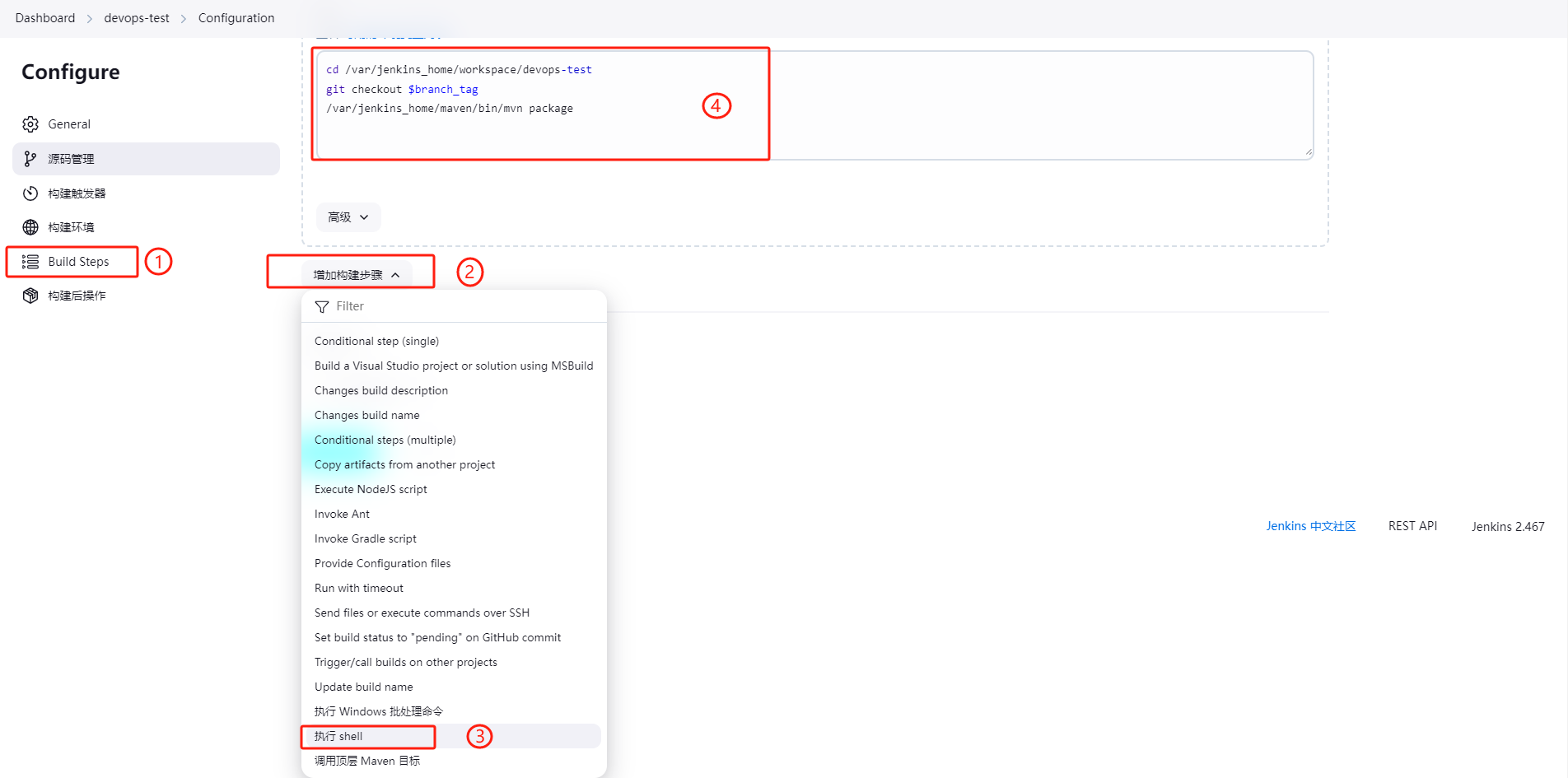
Task: Collapse the 增加构建步骤 dropdown
Action: [357, 275]
